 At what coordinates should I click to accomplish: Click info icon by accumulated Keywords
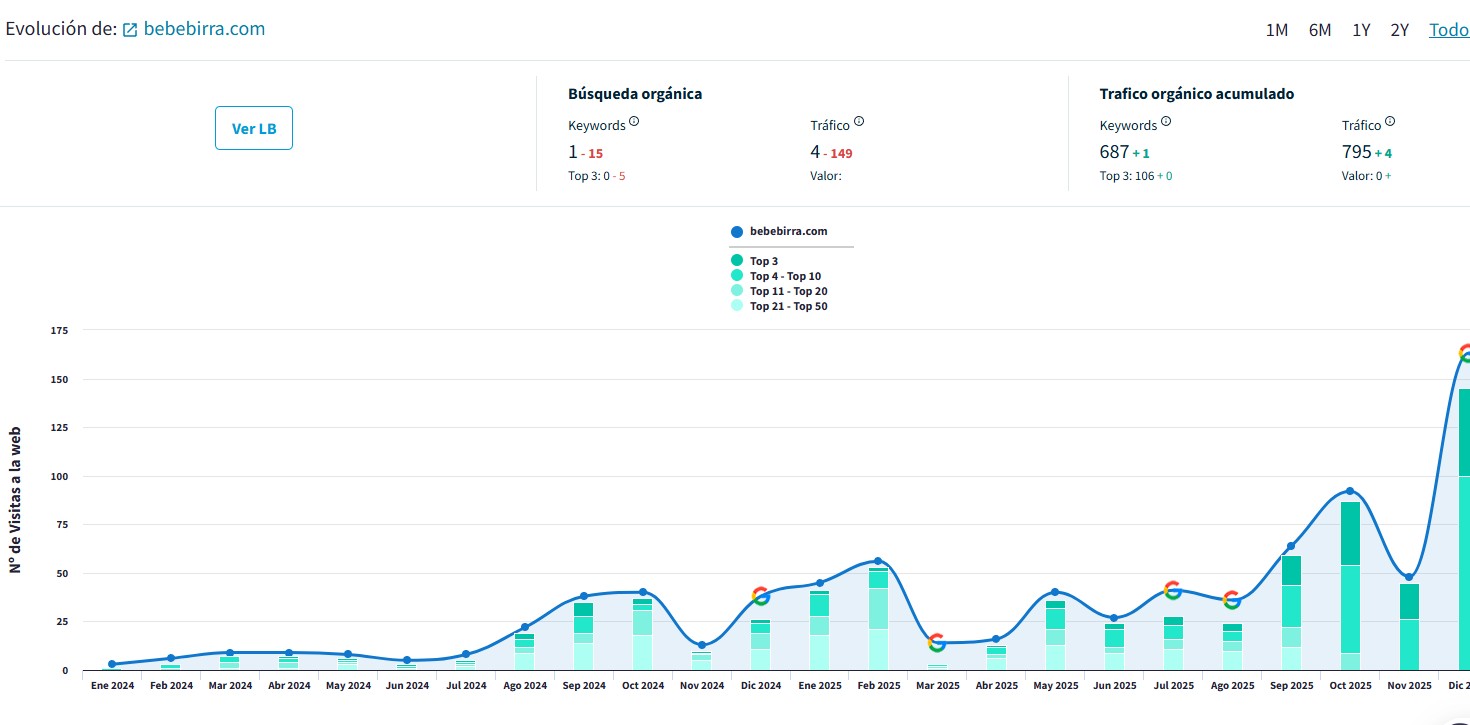coord(1166,122)
